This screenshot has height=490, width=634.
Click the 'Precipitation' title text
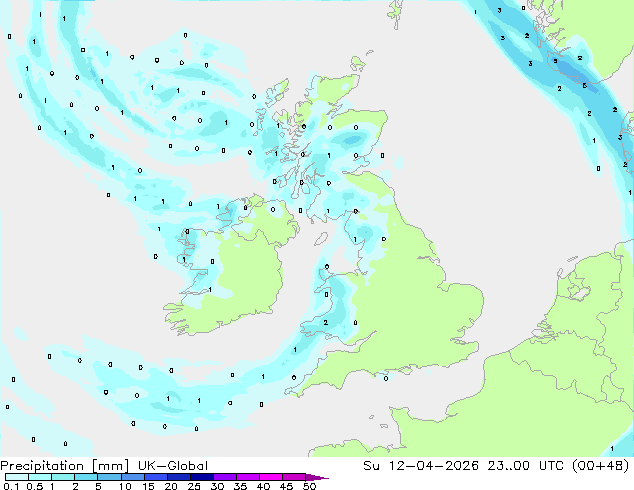[x=42, y=466]
